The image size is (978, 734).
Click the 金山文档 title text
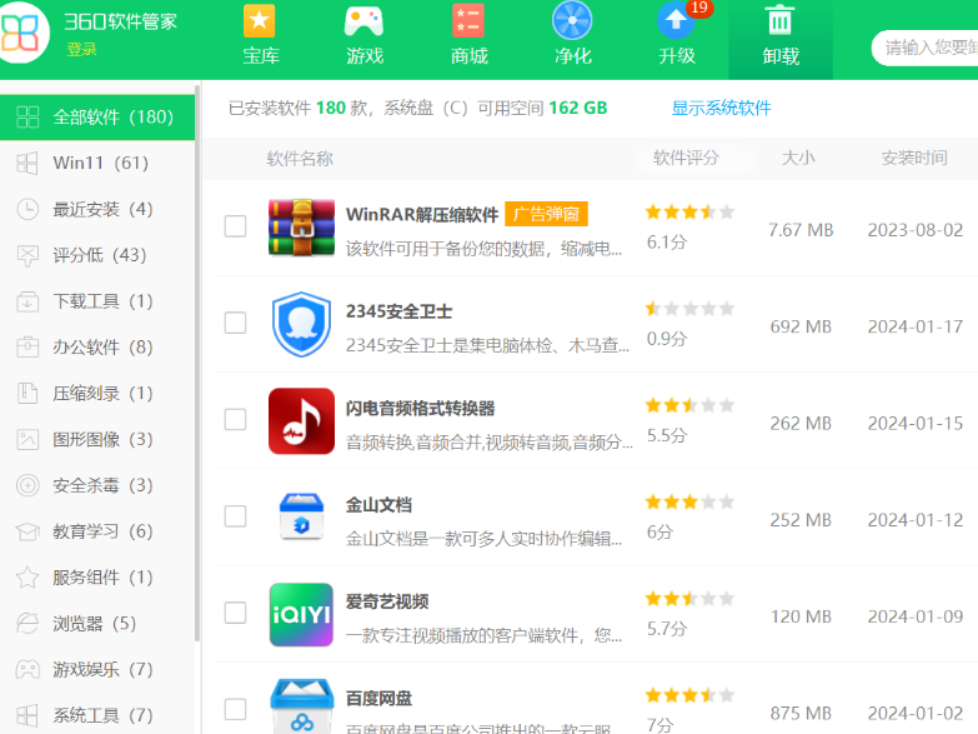[x=379, y=505]
